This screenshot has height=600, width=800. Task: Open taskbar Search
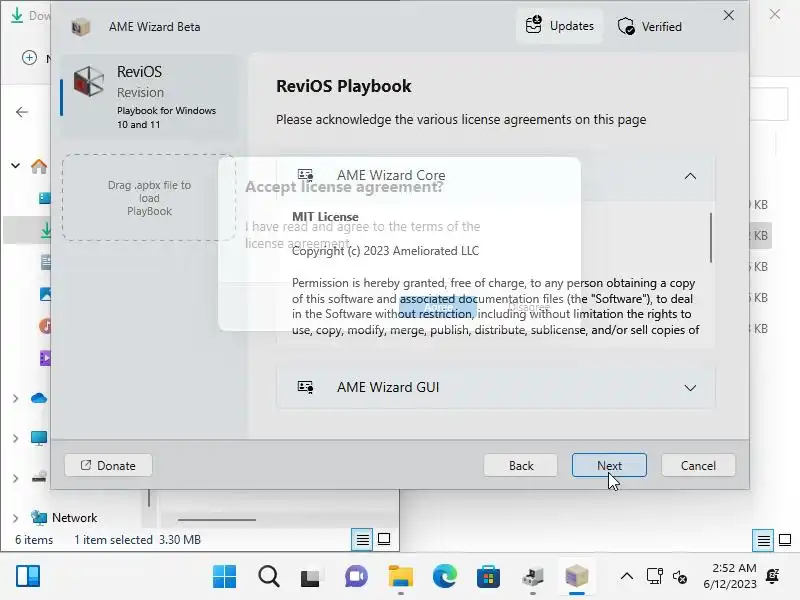[x=268, y=577]
